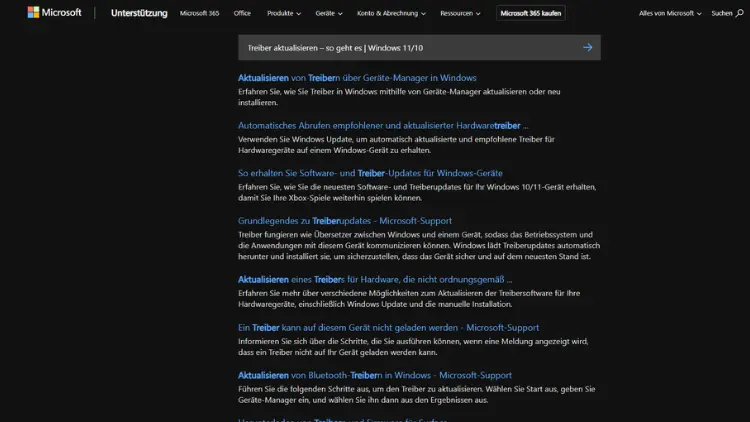Click description mentioning manuelle Installation
This screenshot has width=750, height=422.
[409, 299]
